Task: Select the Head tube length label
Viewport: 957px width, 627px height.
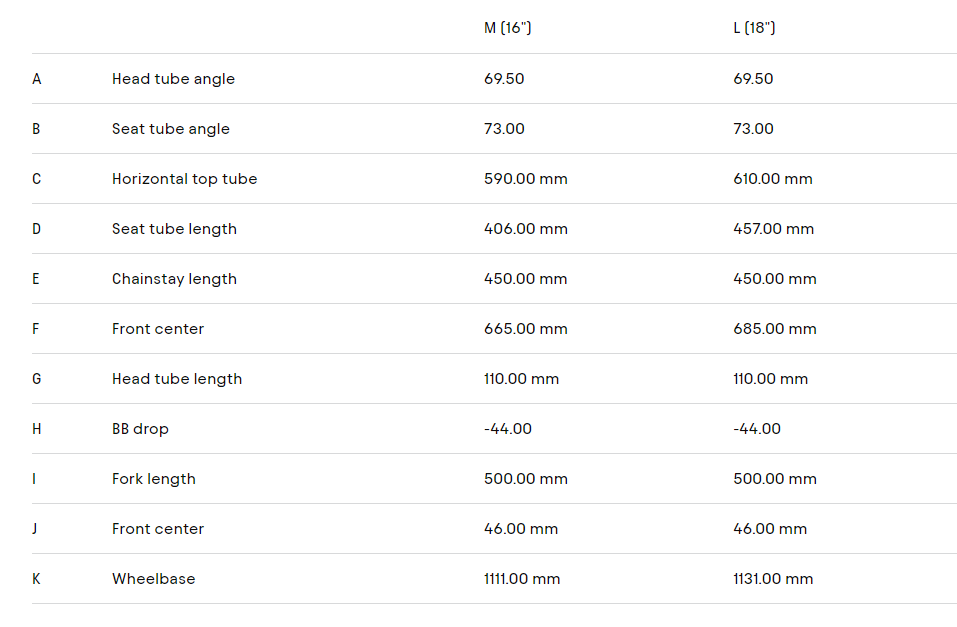Action: 177,379
